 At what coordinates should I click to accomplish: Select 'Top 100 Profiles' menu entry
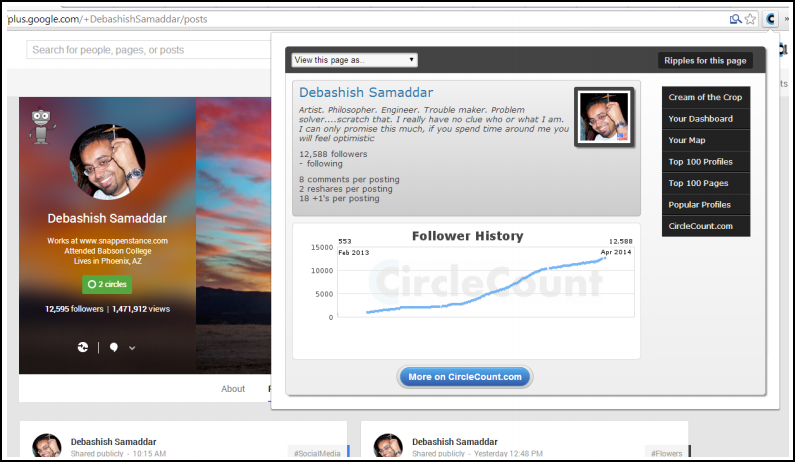pyautogui.click(x=705, y=162)
